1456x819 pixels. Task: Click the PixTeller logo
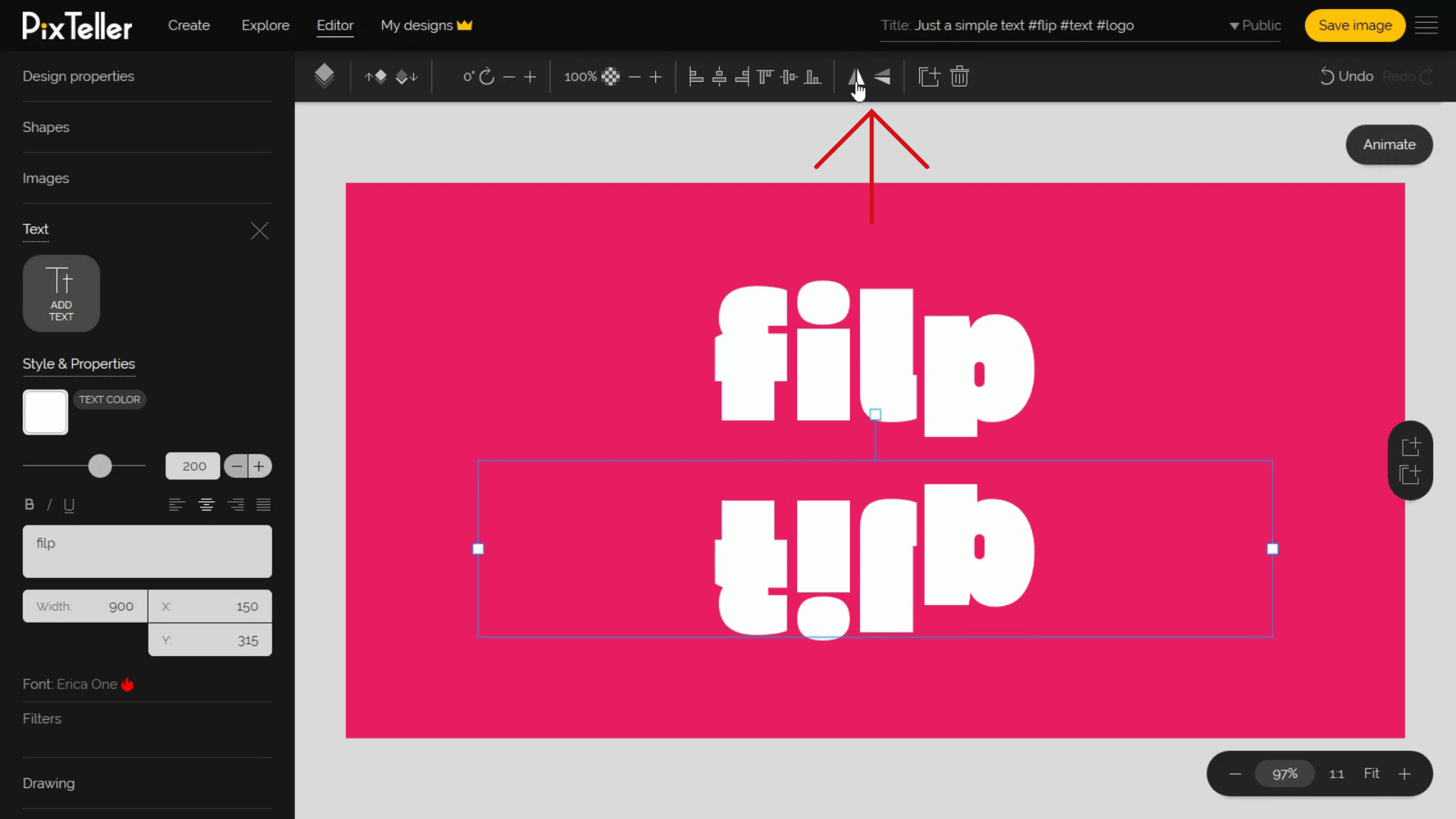point(77,26)
